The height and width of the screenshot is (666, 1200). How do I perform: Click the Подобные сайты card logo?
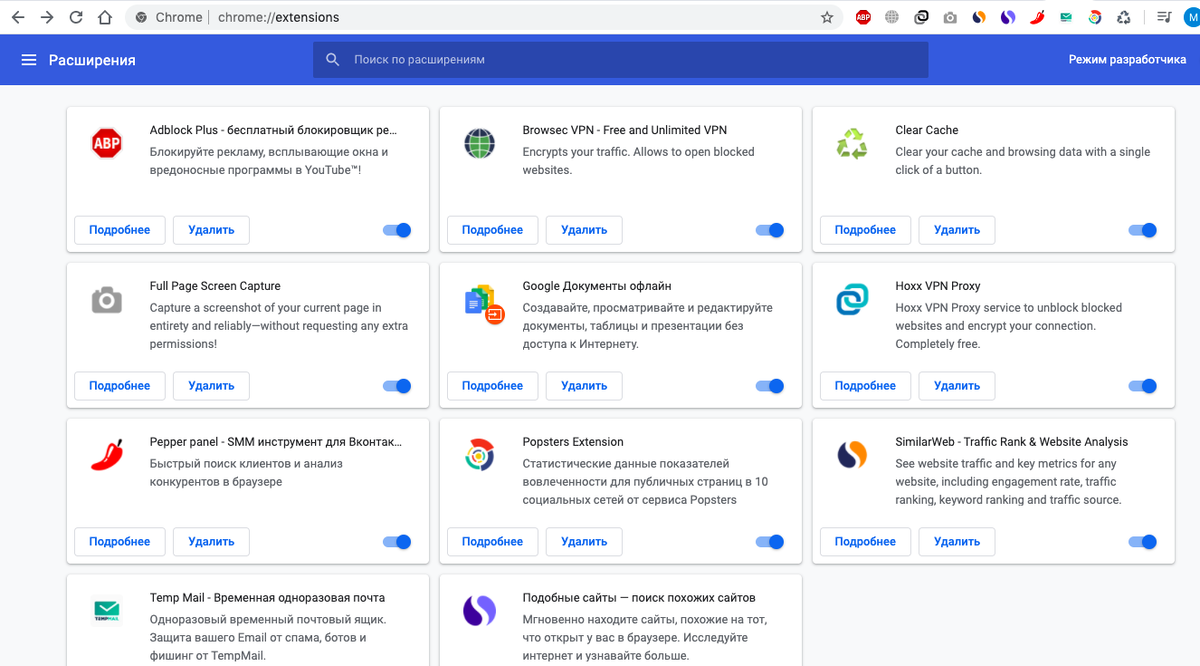coord(480,612)
